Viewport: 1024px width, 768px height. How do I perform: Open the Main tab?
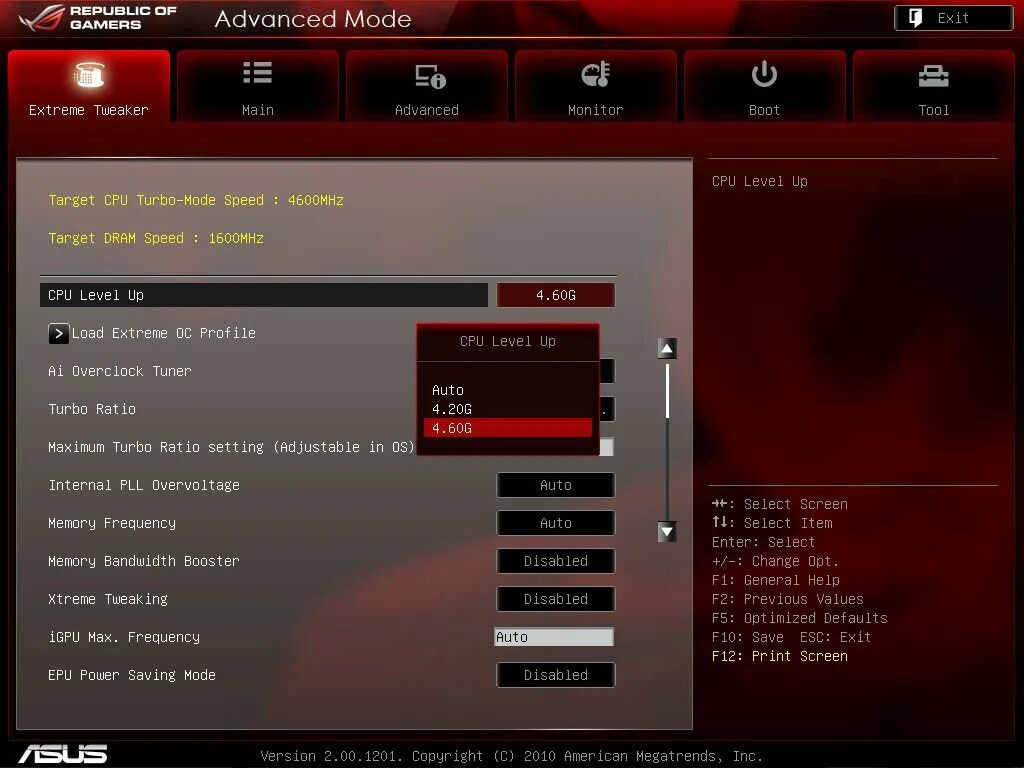[257, 86]
